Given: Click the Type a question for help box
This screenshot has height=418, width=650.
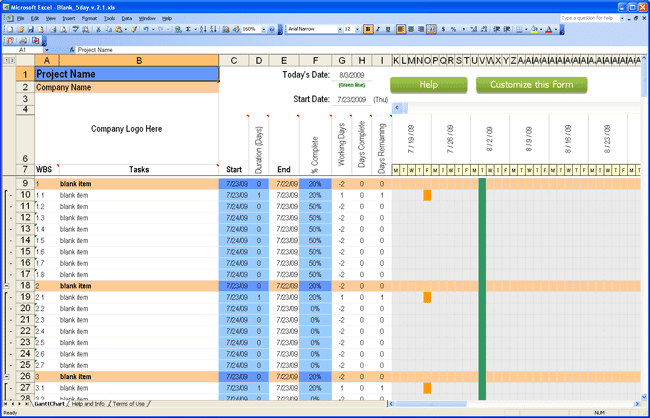Looking at the screenshot, I should click(x=589, y=18).
